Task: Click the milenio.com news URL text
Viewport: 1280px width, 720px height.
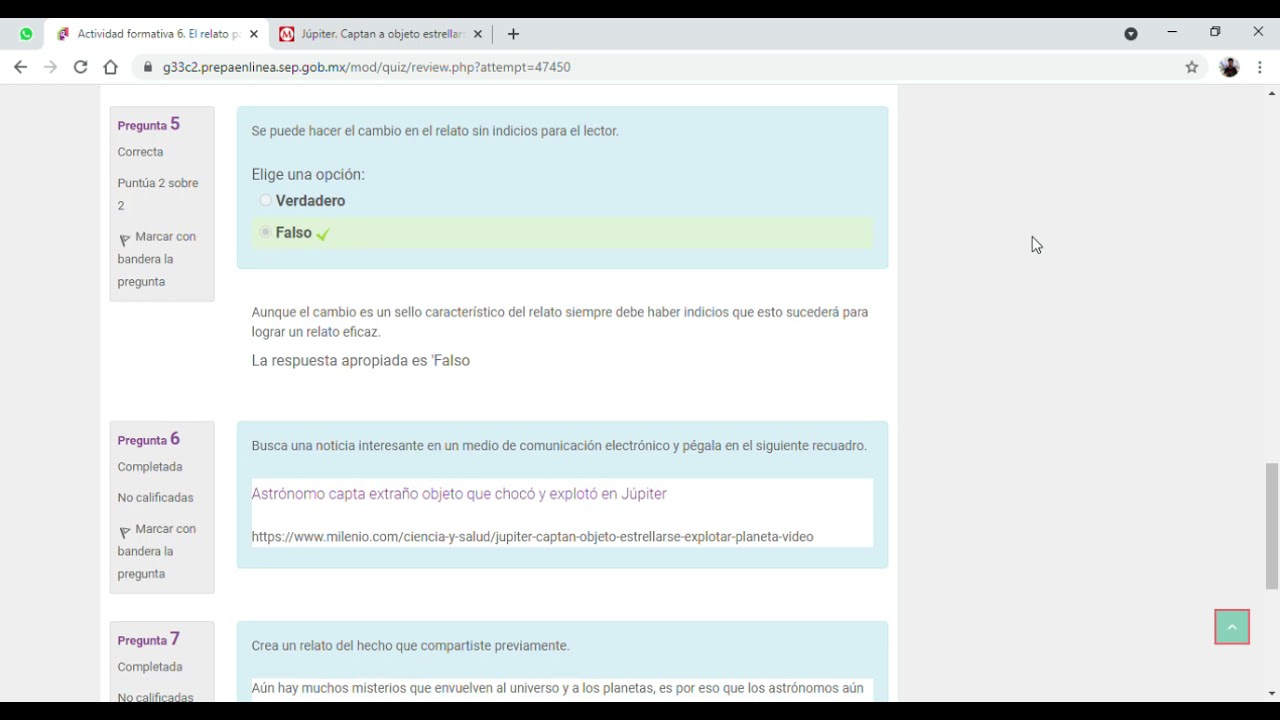Action: click(532, 537)
